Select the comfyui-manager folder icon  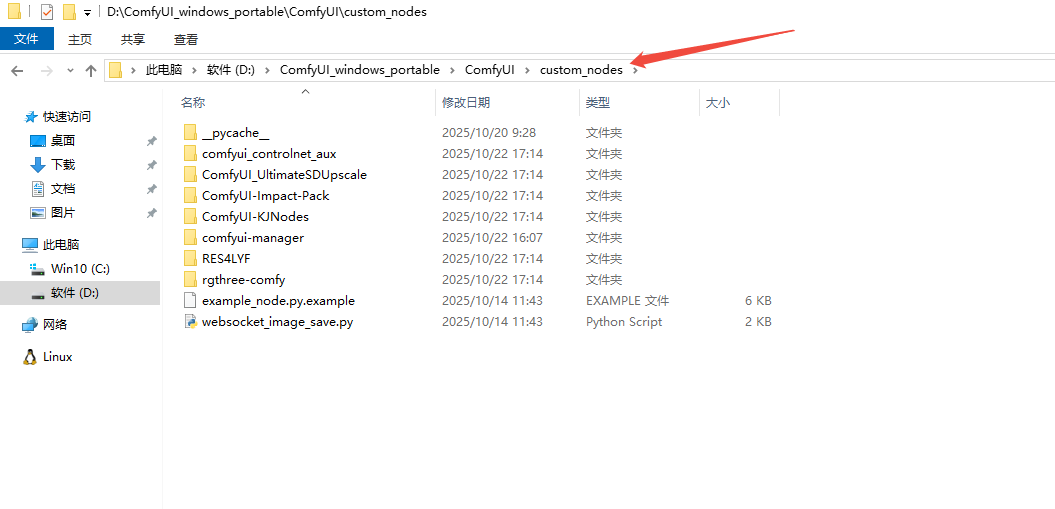[x=191, y=238]
